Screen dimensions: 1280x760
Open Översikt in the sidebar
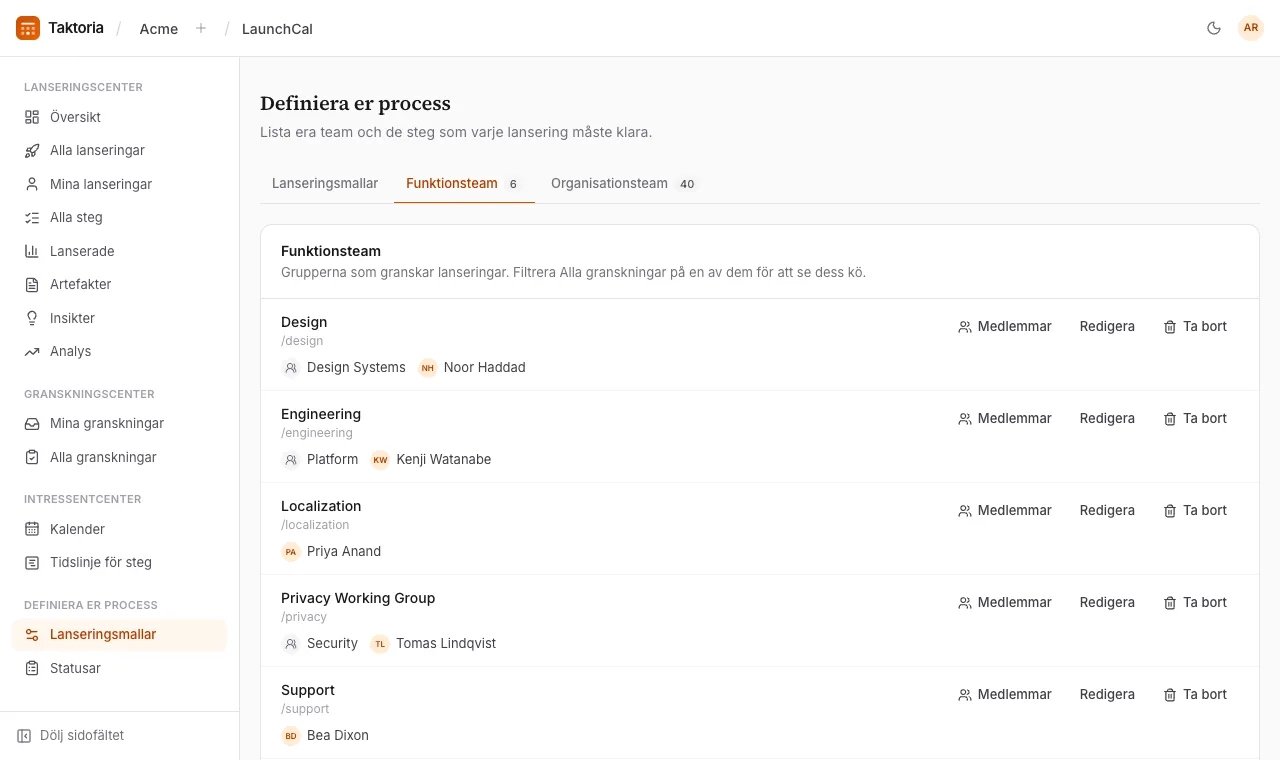120,117
